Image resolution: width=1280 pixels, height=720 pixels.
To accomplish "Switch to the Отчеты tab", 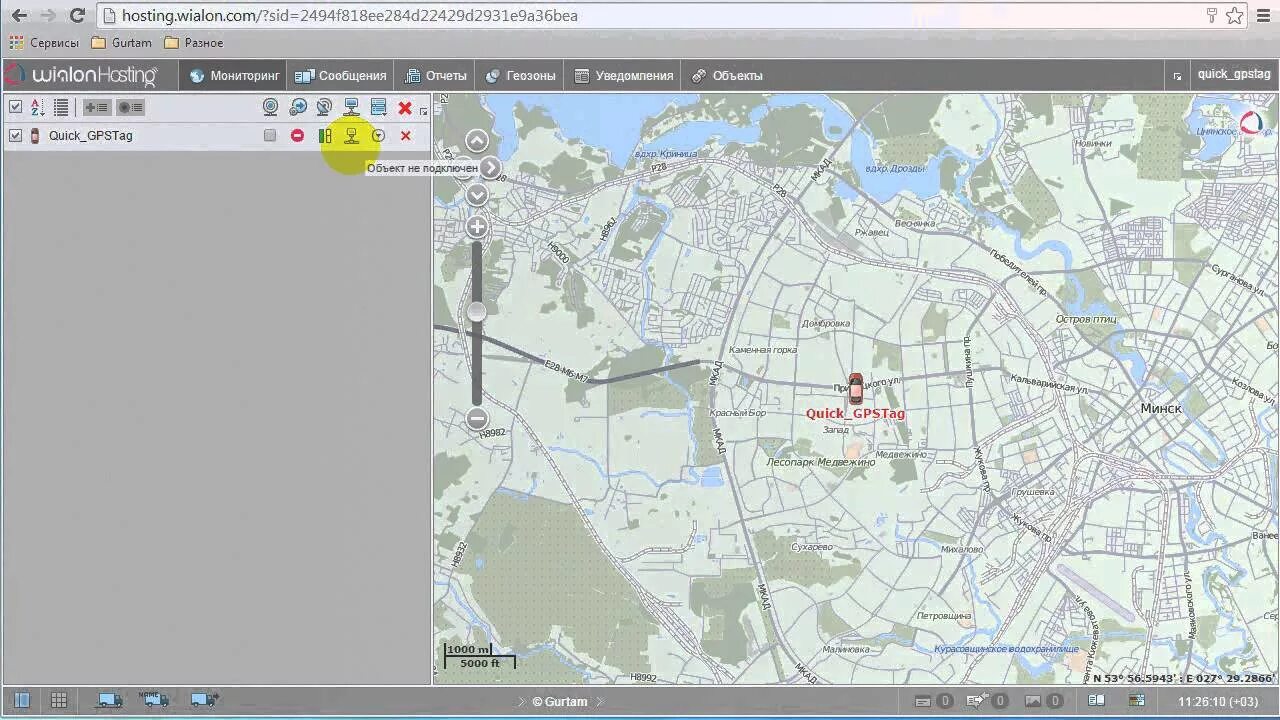I will pyautogui.click(x=436, y=75).
